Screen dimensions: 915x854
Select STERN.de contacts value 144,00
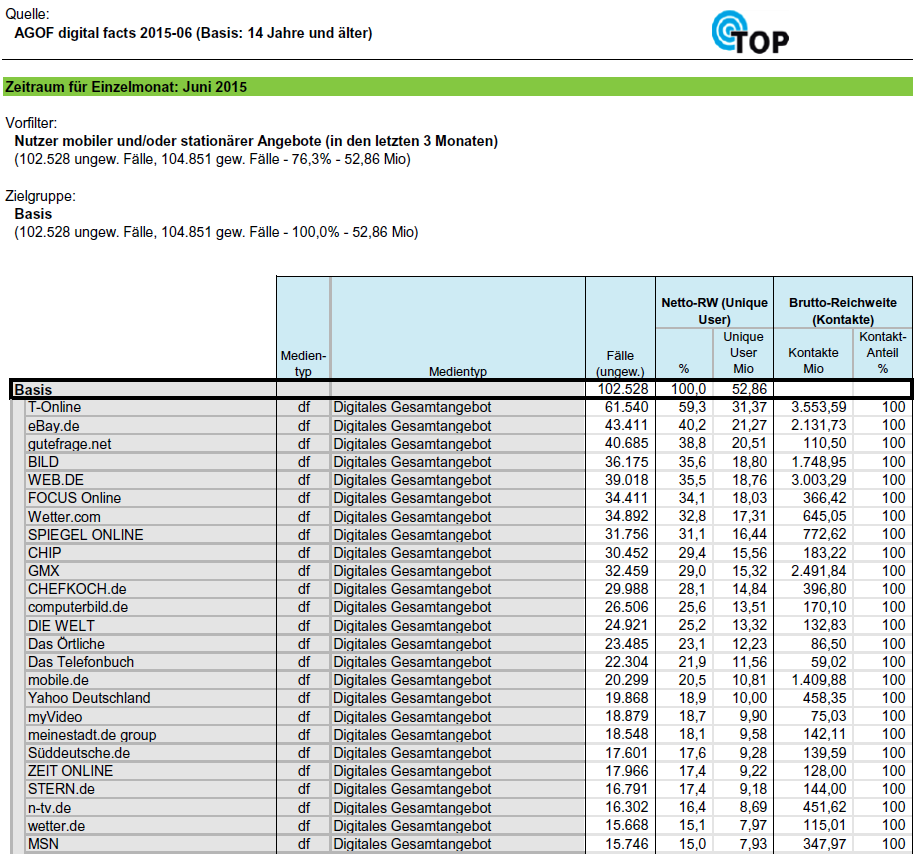coord(824,790)
